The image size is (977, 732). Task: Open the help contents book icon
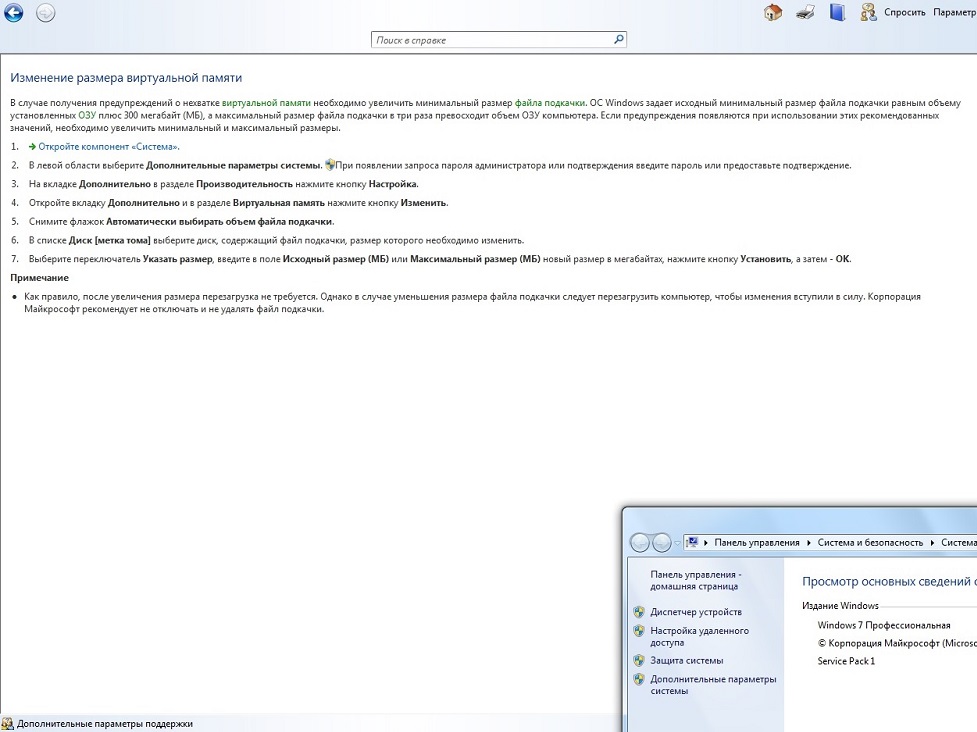click(838, 12)
